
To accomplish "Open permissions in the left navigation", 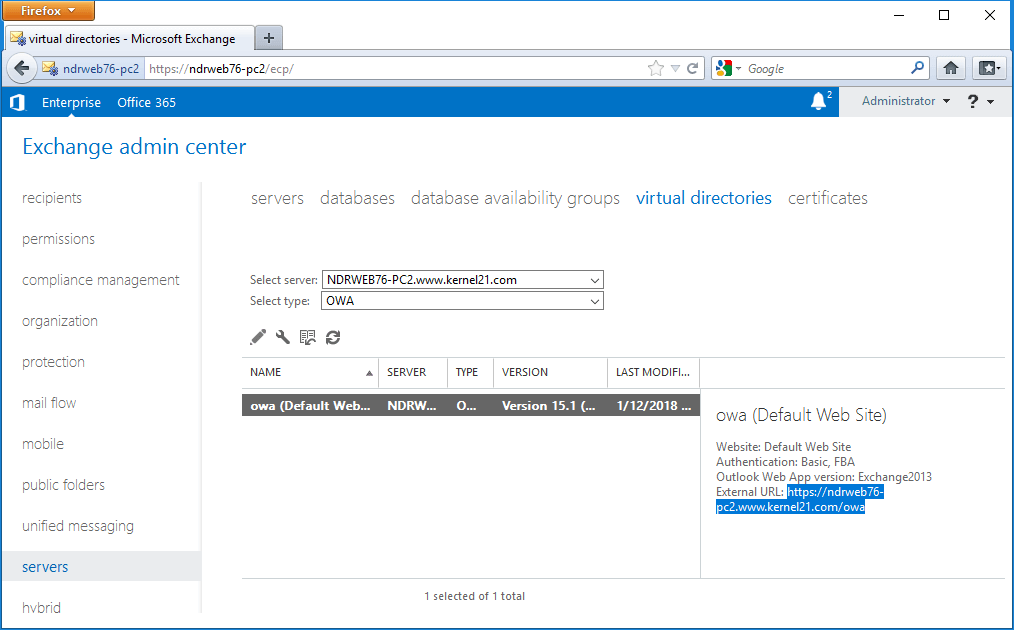I will [x=58, y=239].
